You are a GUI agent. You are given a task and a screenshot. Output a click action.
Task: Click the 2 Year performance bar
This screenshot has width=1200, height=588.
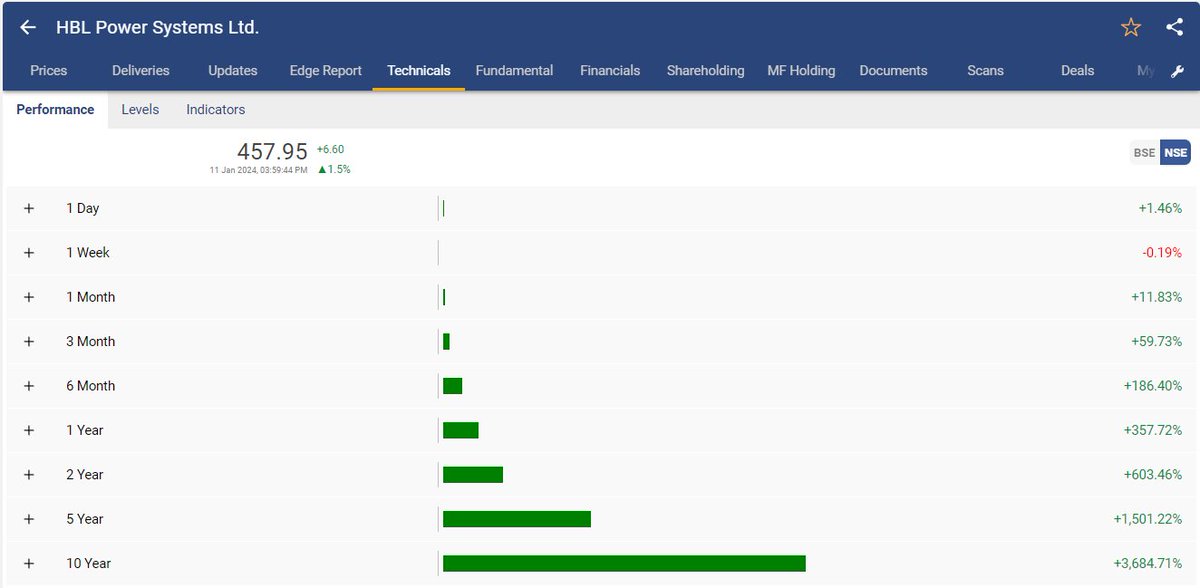pos(473,474)
